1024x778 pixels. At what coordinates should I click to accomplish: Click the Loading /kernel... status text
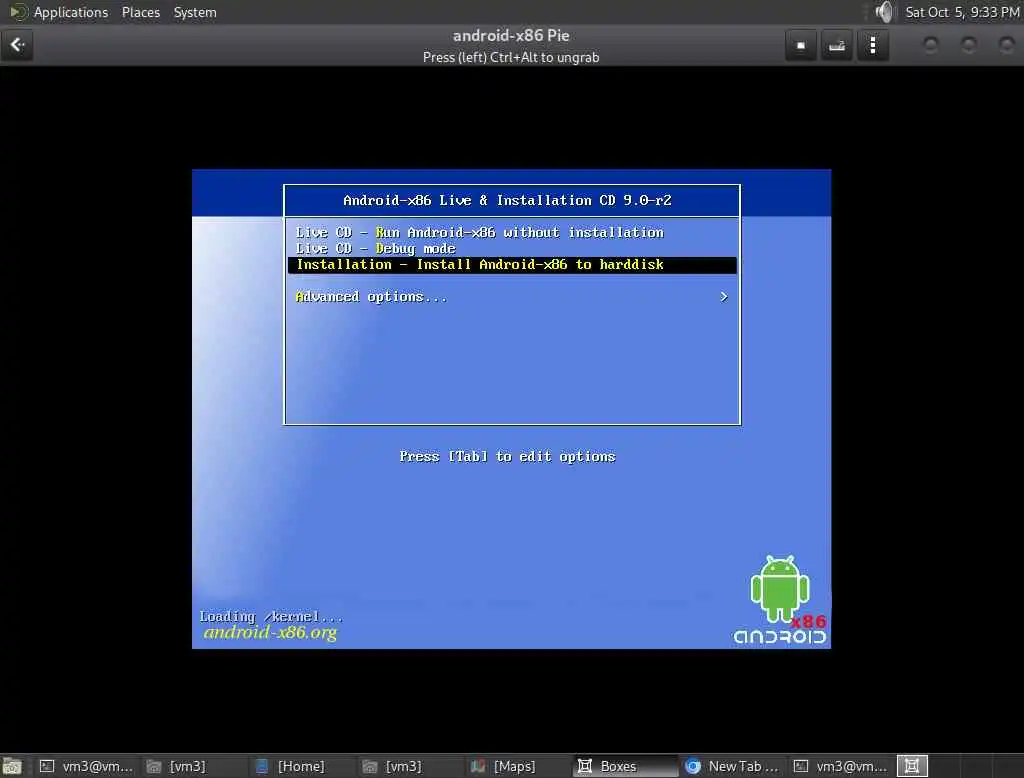(x=271, y=616)
